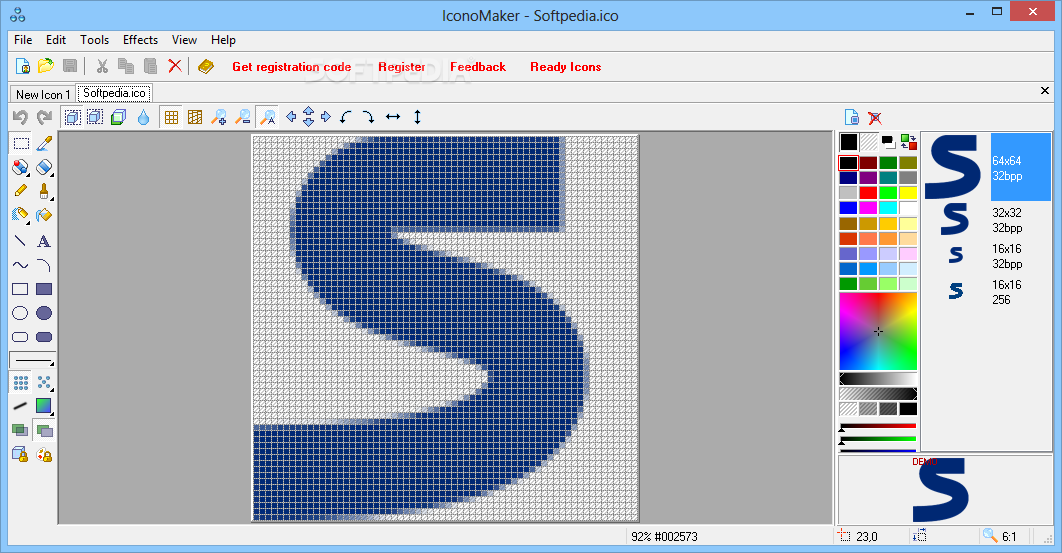
Task: Open the View menu
Action: [184, 40]
